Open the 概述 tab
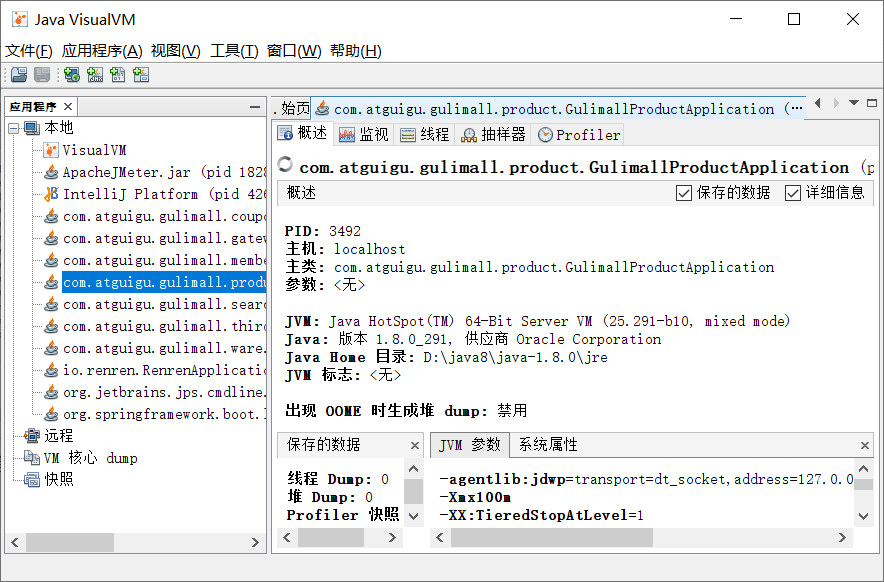884x582 pixels. click(x=303, y=134)
